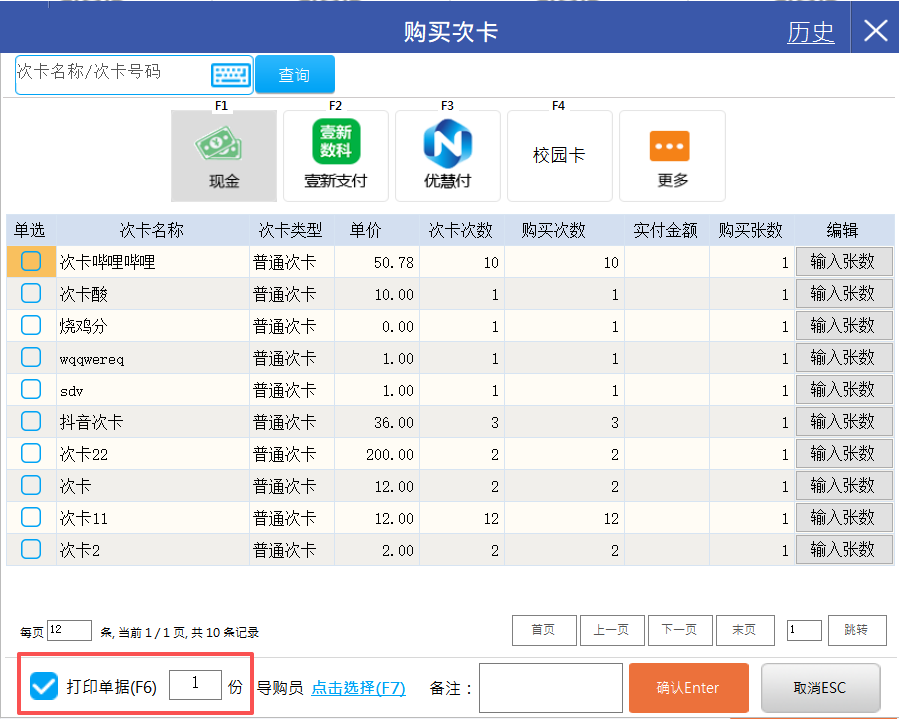Go to 下一页 next page
899x719 pixels.
coord(679,630)
